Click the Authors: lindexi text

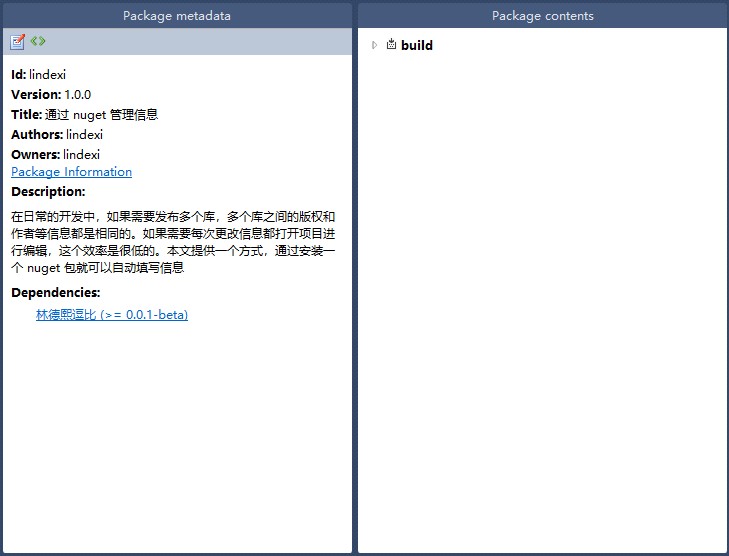pos(57,134)
